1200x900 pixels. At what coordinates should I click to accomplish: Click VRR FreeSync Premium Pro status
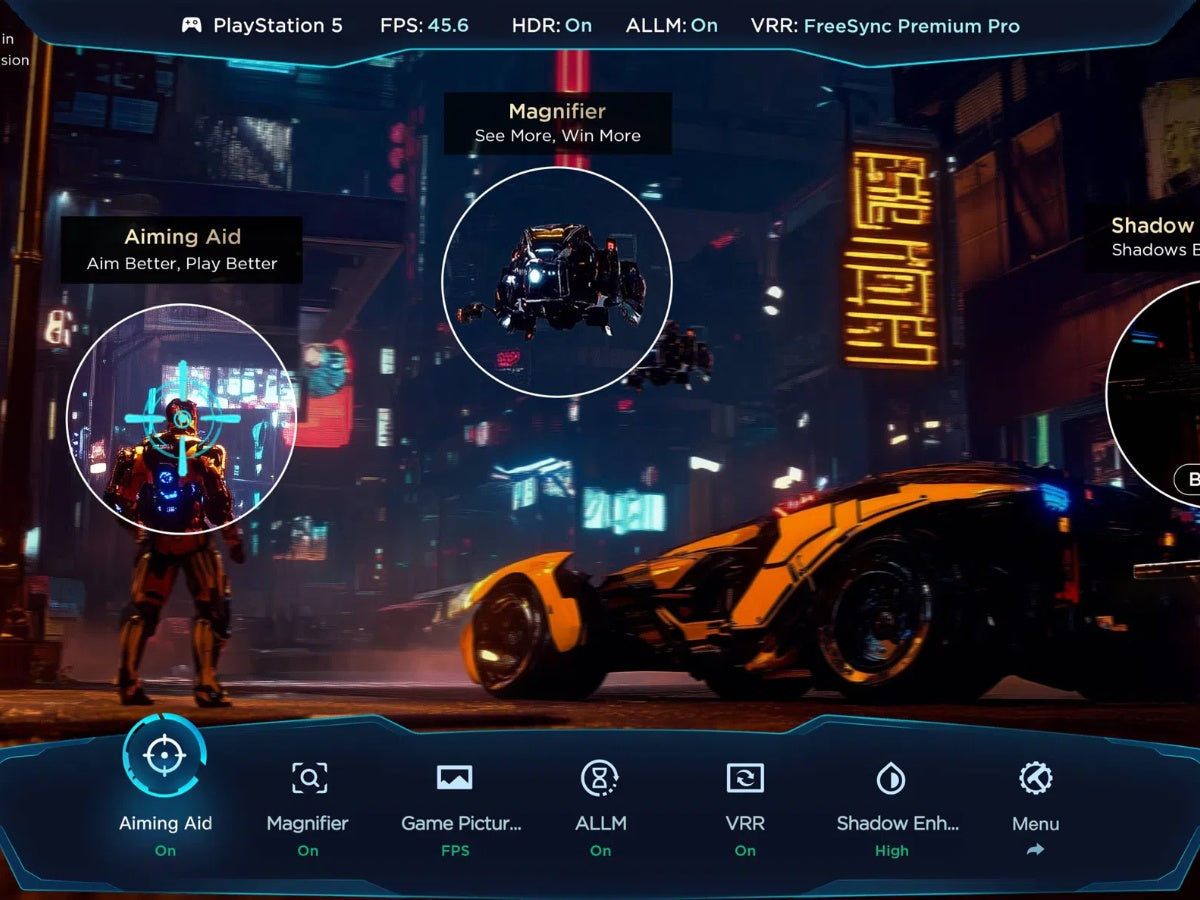click(x=885, y=25)
